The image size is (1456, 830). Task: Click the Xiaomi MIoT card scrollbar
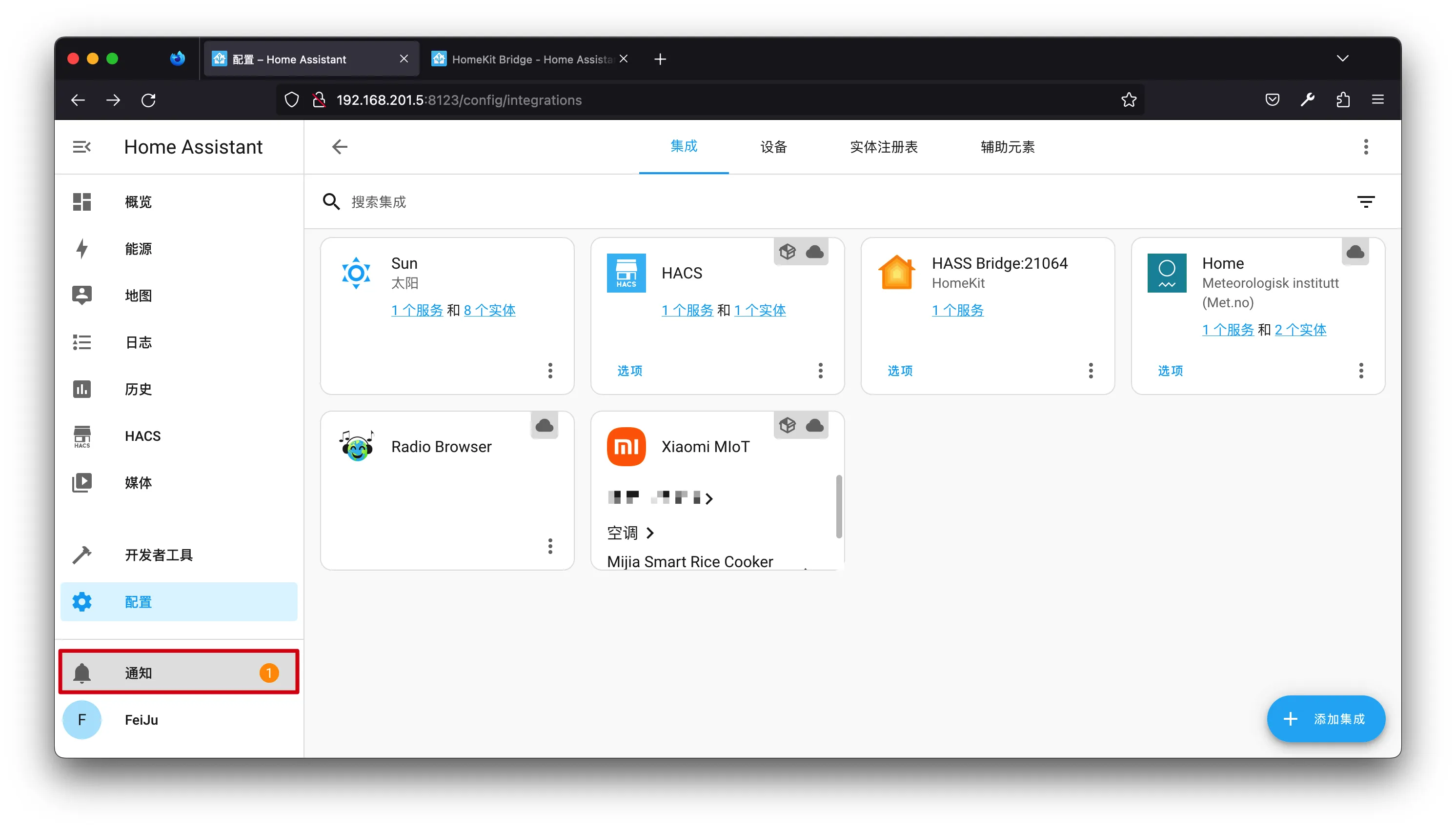[x=838, y=506]
